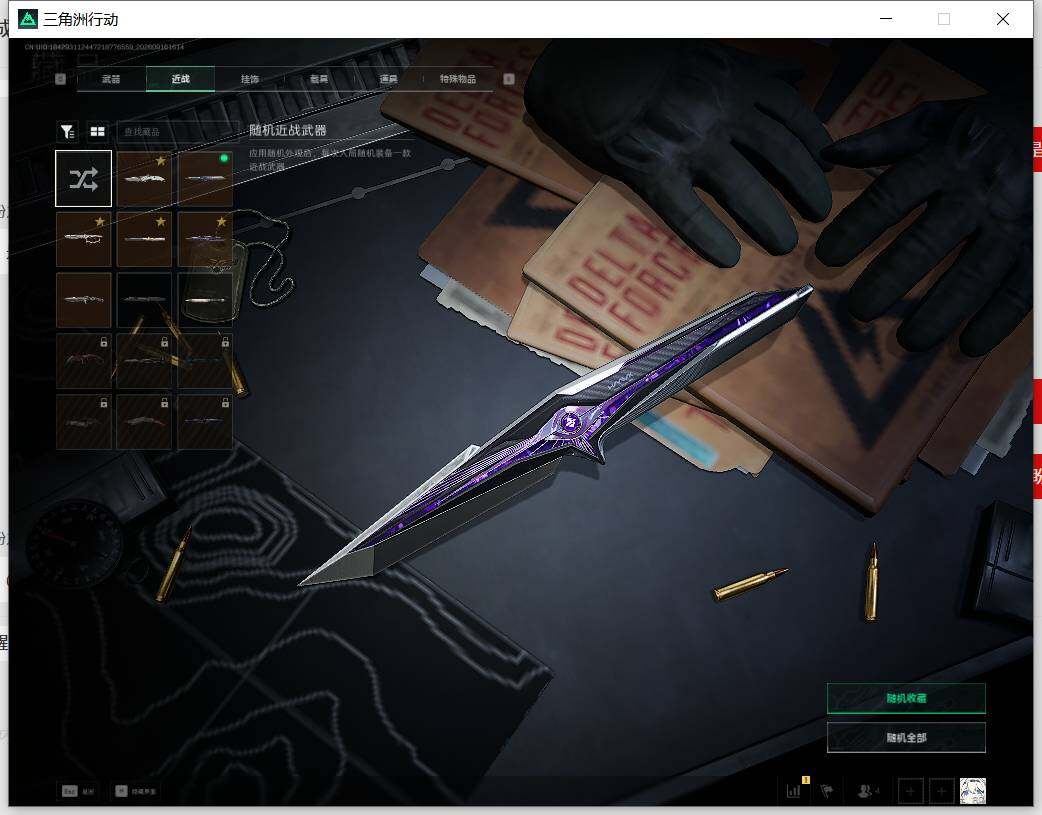Click the second plus squad slot
The width and height of the screenshot is (1042, 815).
click(941, 791)
